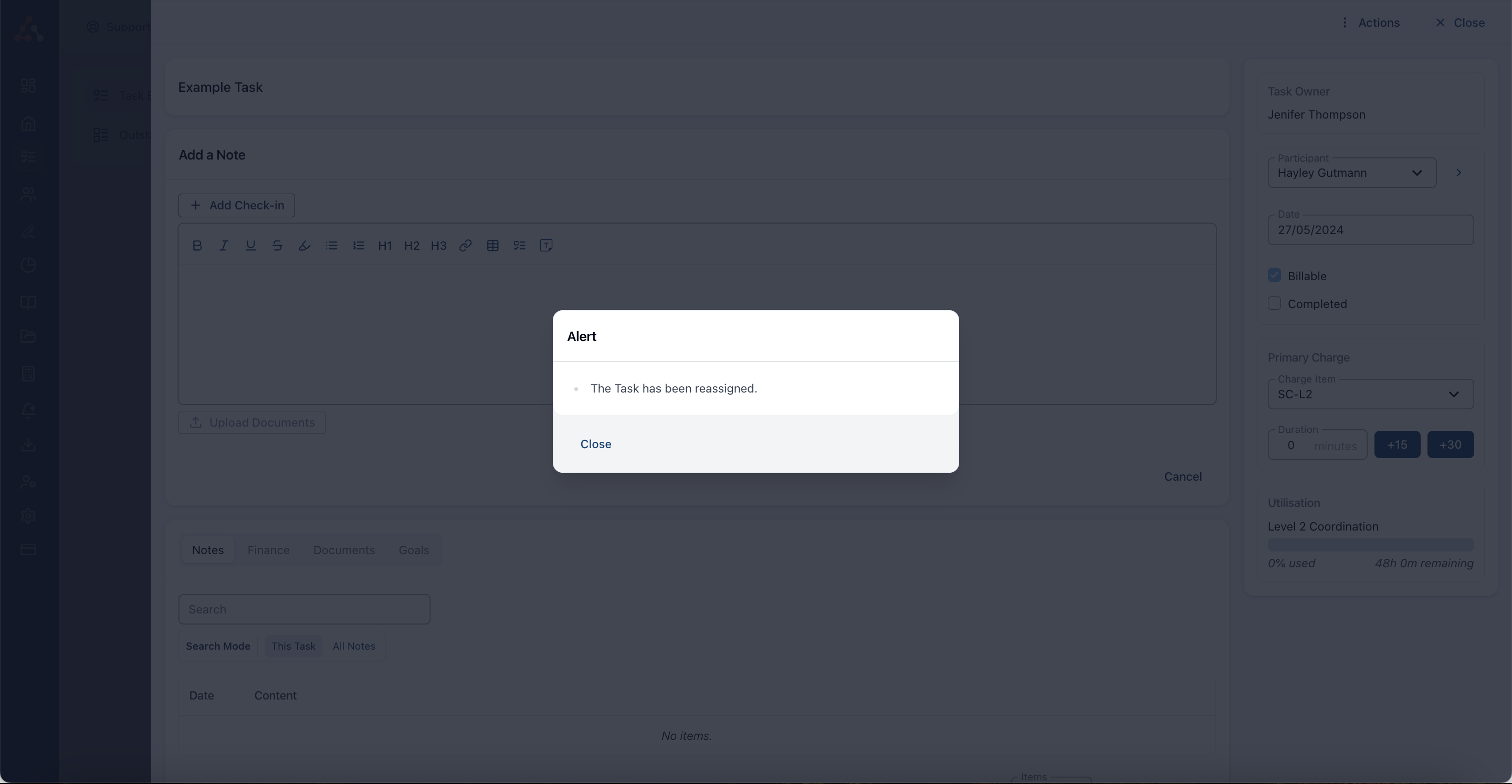This screenshot has height=784, width=1512.
Task: Open the download sidebar icon
Action: coord(28,445)
